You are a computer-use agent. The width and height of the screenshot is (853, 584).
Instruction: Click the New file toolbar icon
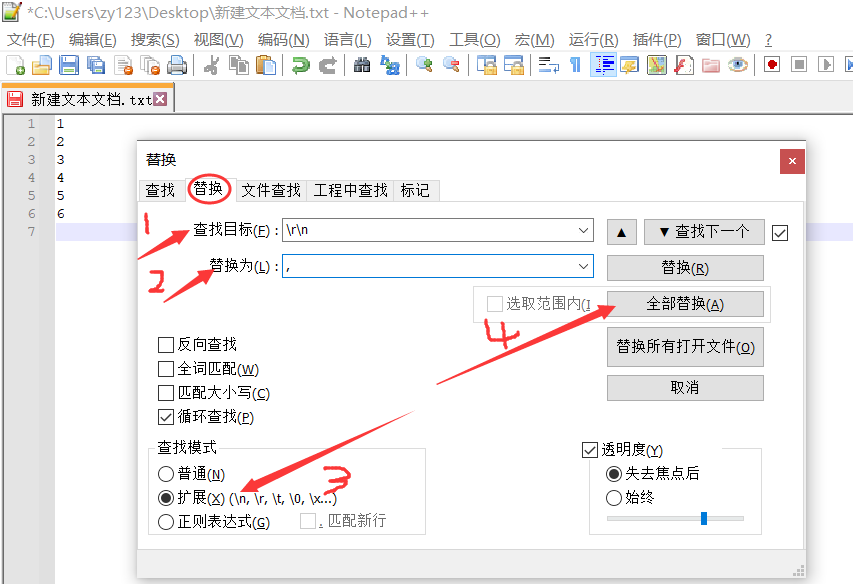click(x=15, y=65)
